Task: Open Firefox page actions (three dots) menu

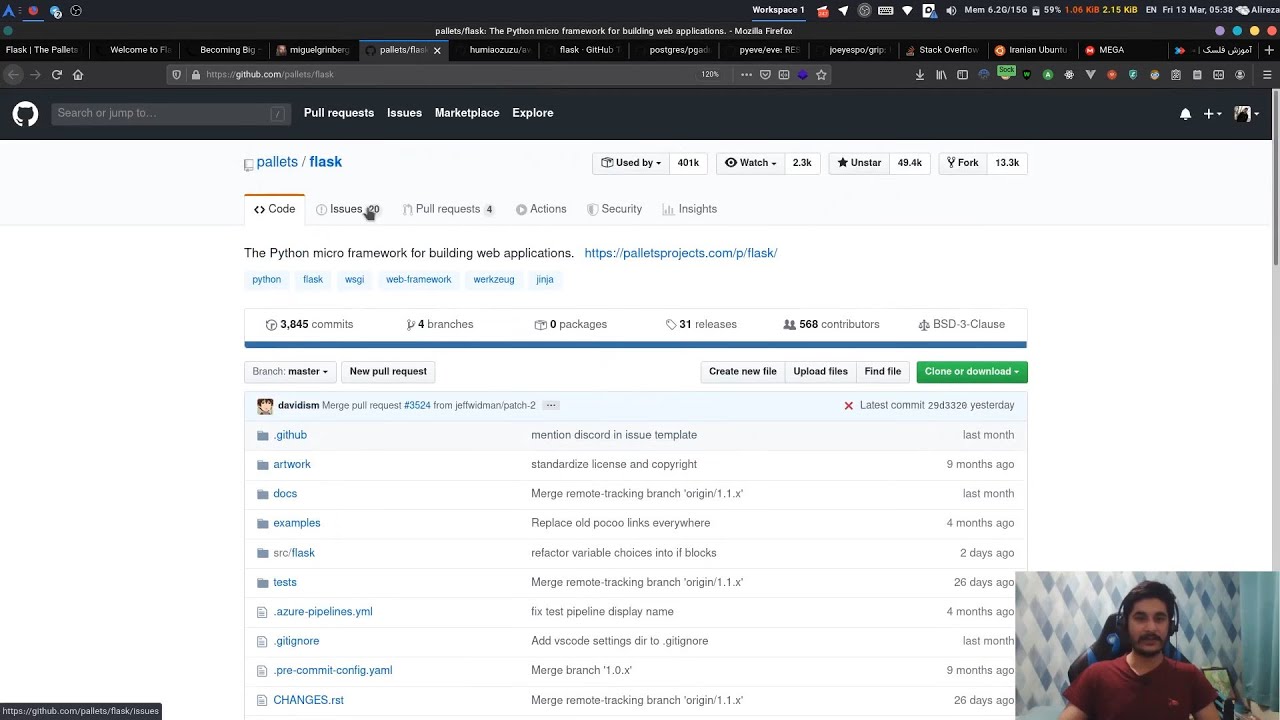Action: click(746, 74)
